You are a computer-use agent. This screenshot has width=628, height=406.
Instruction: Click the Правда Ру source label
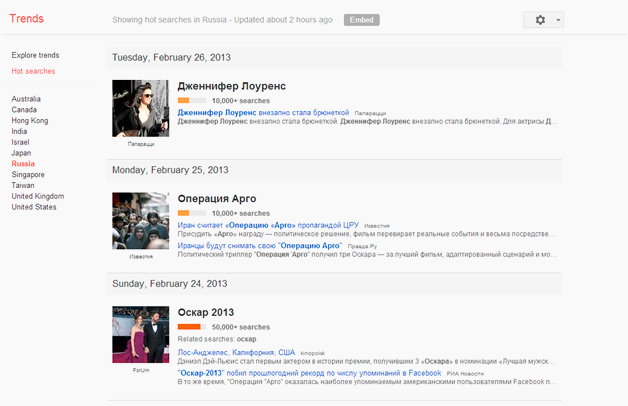click(x=362, y=247)
